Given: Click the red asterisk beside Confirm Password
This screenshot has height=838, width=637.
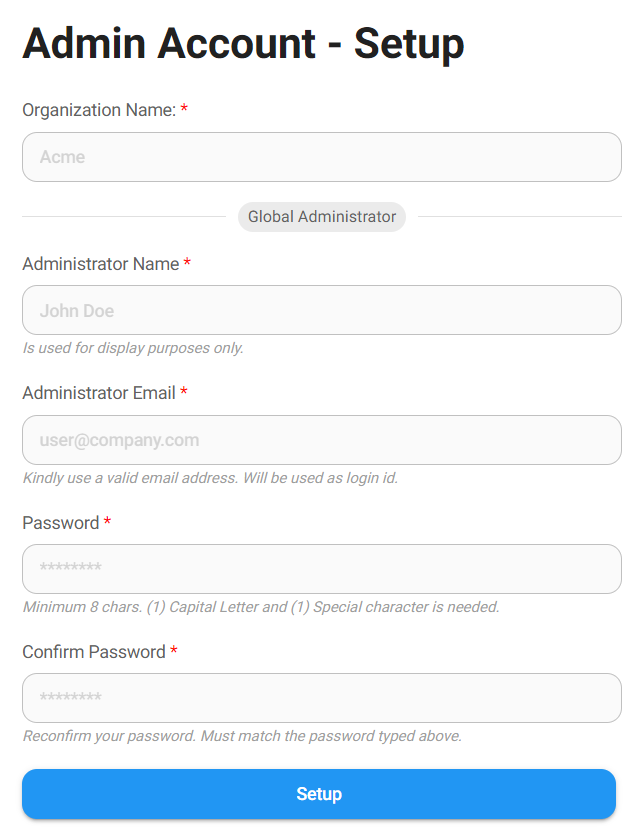Looking at the screenshot, I should (x=174, y=651).
